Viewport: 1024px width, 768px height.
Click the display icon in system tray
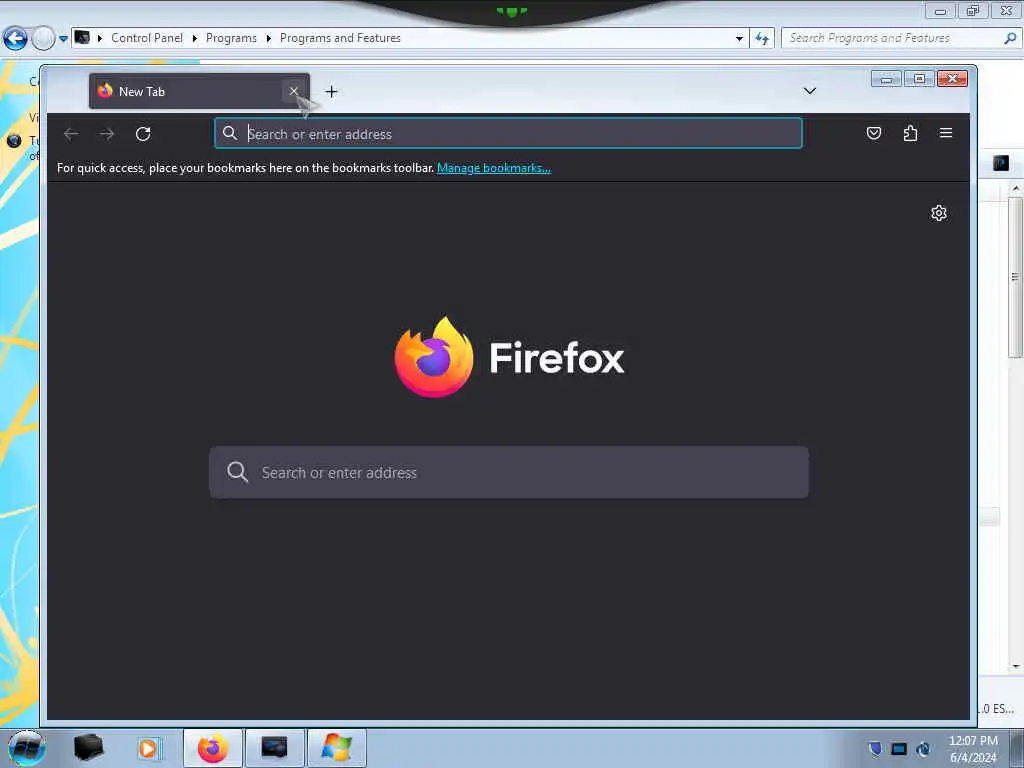coord(899,749)
